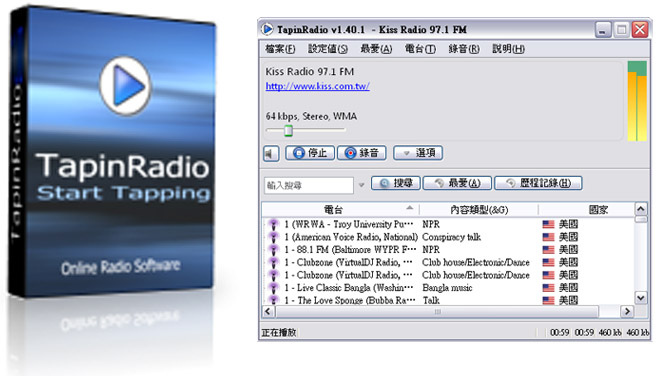Click the Bangla music genre cell
Viewport: 664px width, 376px height.
tap(447, 288)
